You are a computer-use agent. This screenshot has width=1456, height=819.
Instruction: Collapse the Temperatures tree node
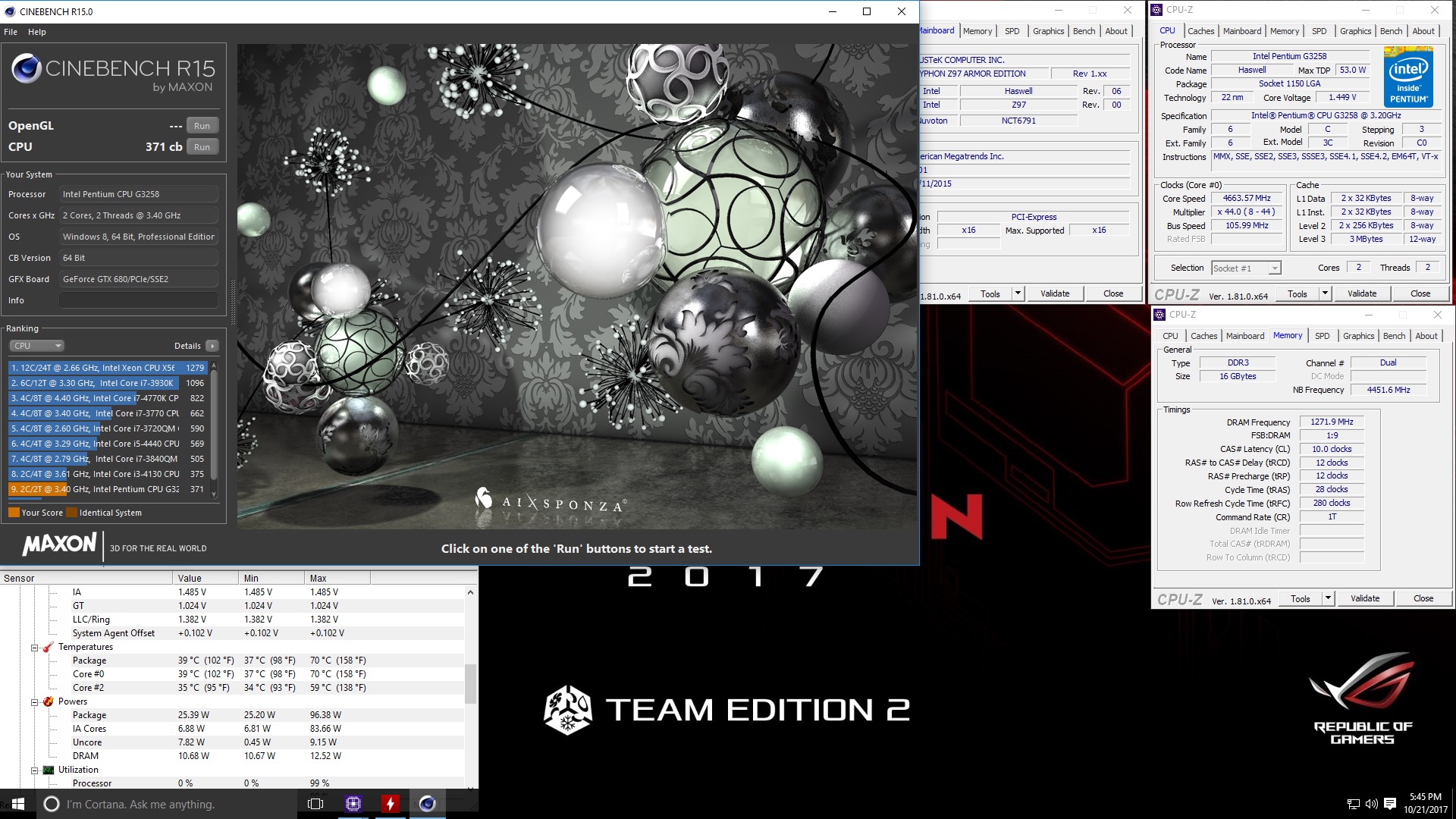pos(34,648)
